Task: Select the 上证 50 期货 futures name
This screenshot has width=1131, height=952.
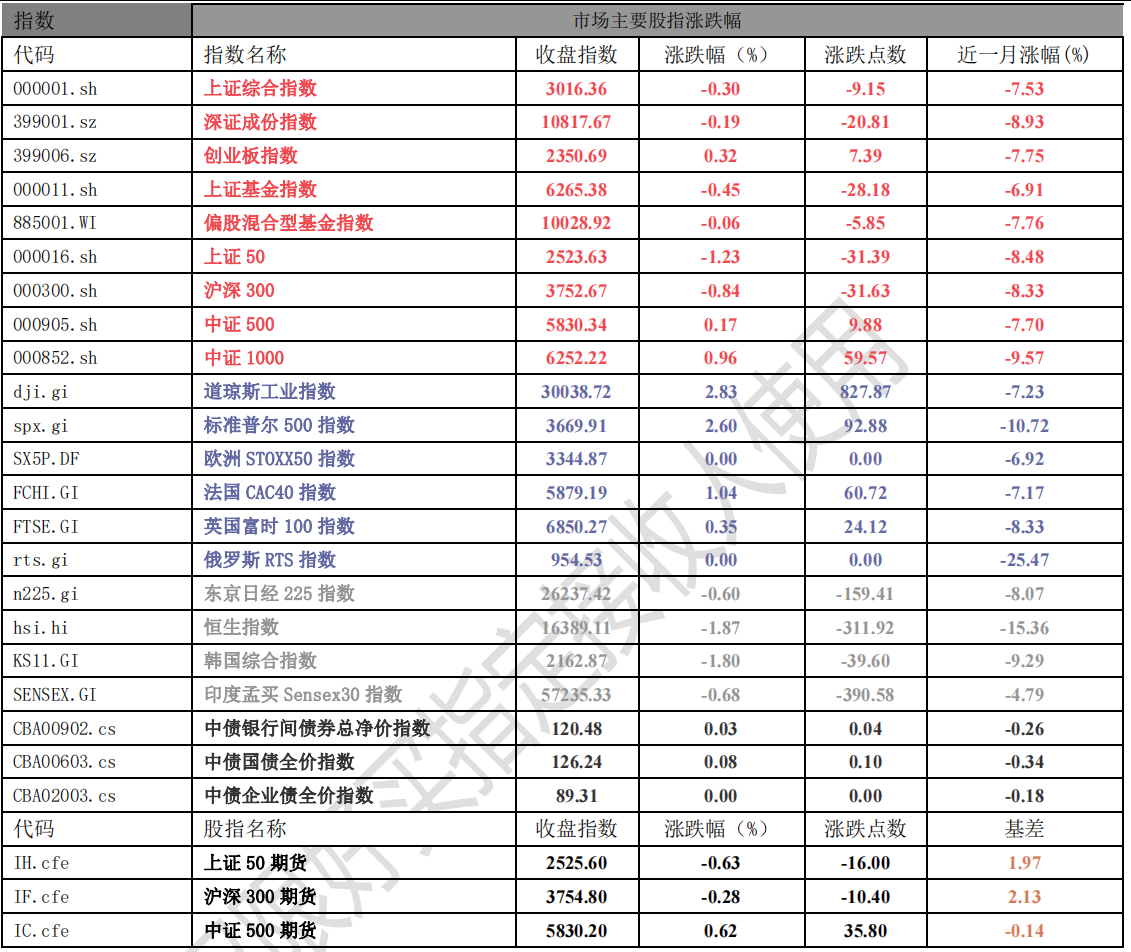Action: click(x=255, y=863)
